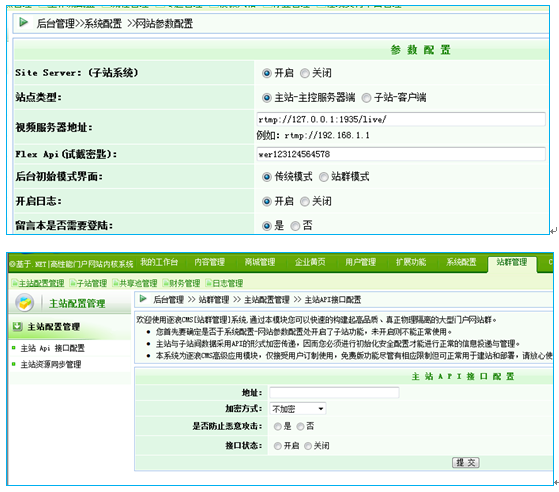Open the 内容管理 tab
559x492 pixels.
pyautogui.click(x=209, y=262)
